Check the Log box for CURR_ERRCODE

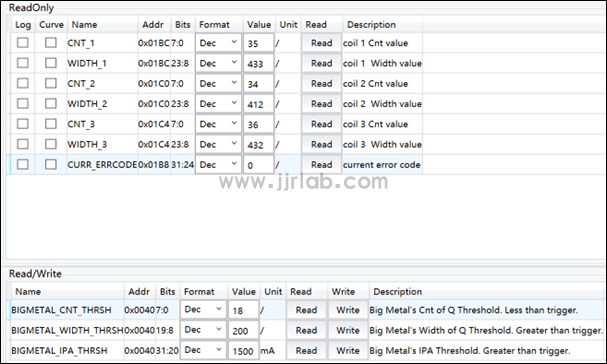click(23, 164)
